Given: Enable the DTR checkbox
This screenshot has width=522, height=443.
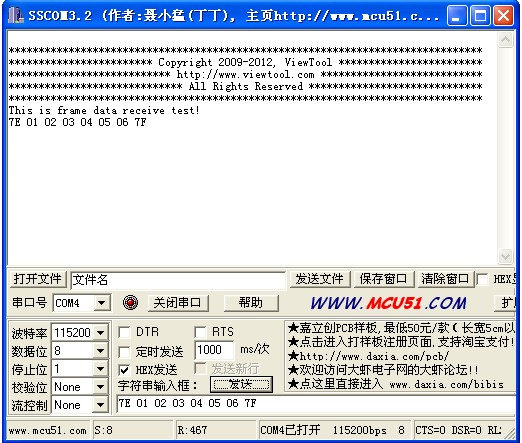Looking at the screenshot, I should 124,332.
